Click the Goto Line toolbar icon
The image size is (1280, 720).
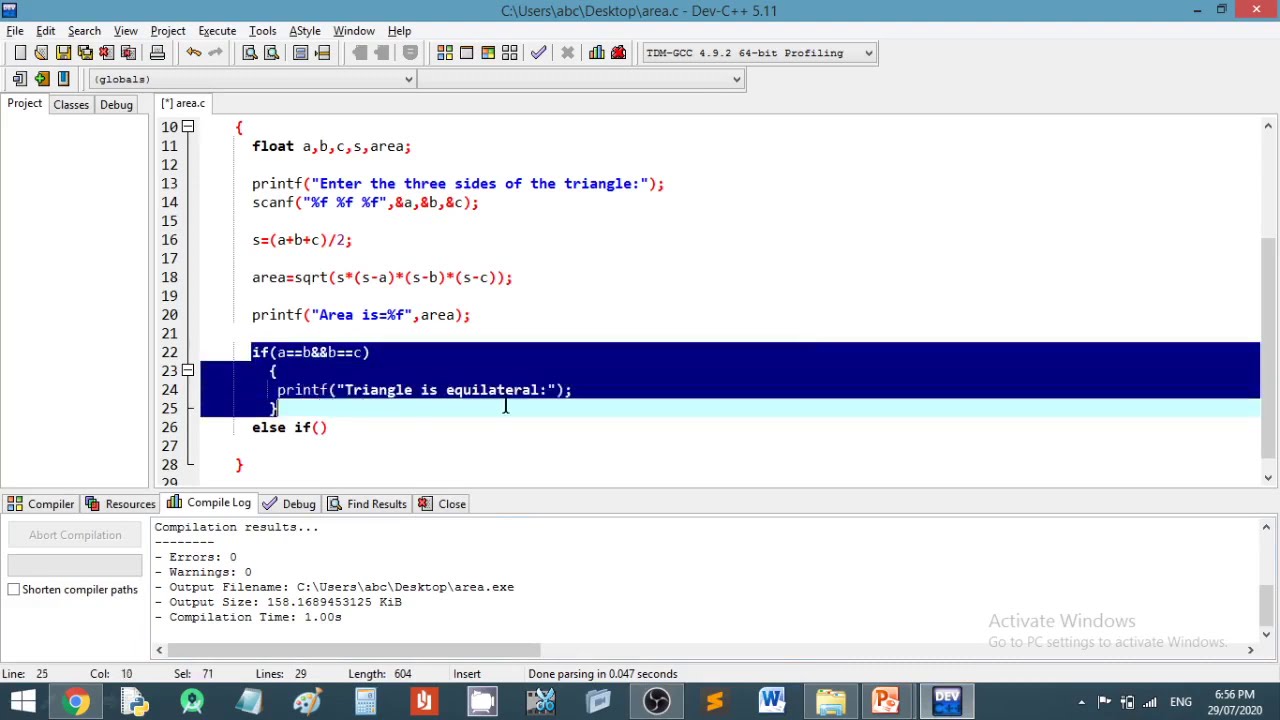pyautogui.click(x=322, y=53)
